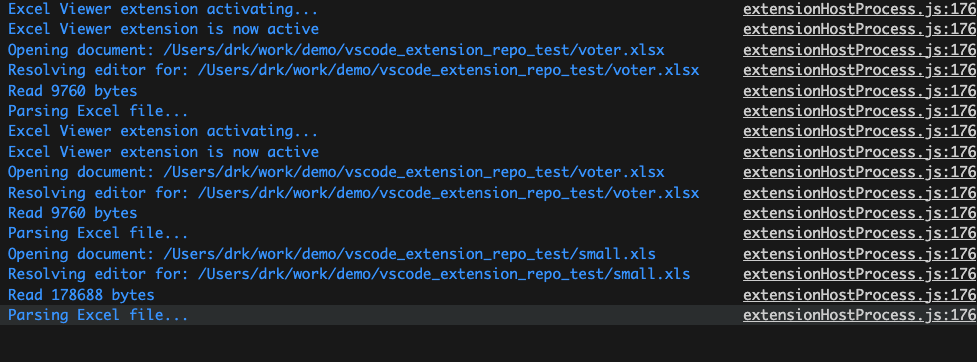Select first 'Excel Viewer extension activating...' message
Screen dimensions: 977x362
[163, 9]
